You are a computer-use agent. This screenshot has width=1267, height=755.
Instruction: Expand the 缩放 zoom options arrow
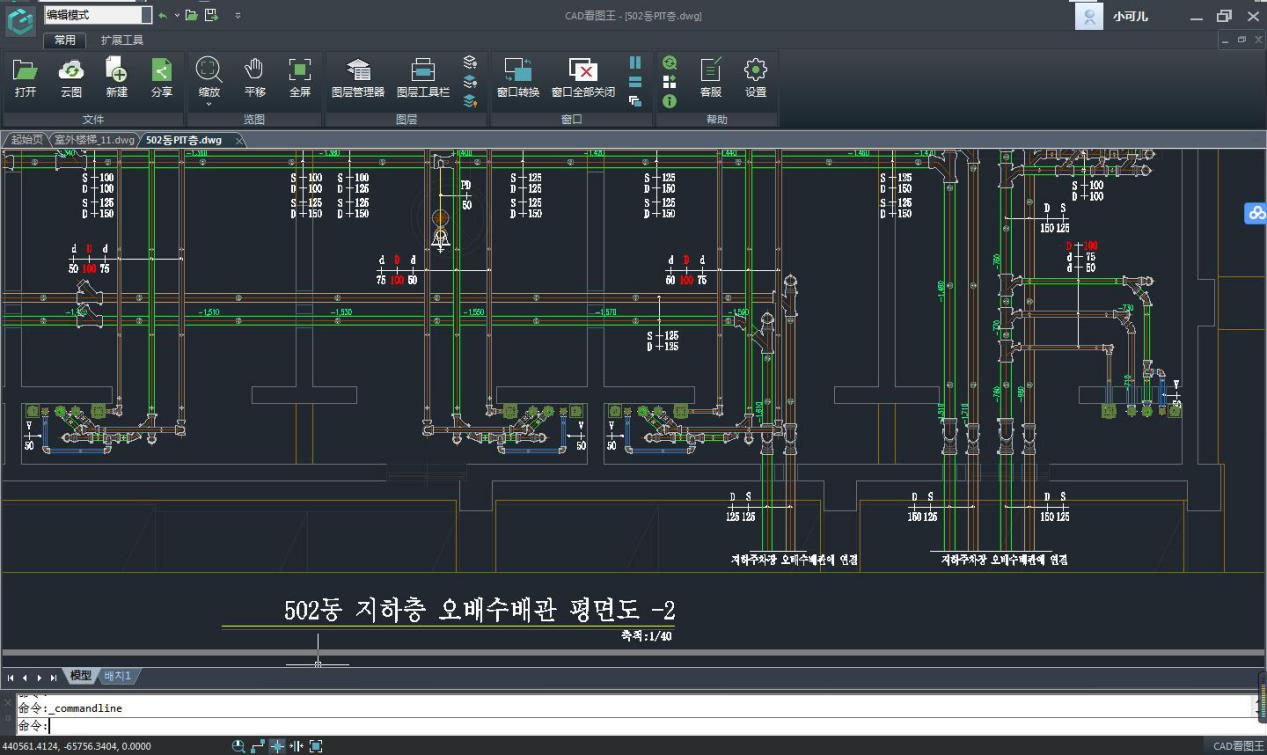tap(209, 104)
